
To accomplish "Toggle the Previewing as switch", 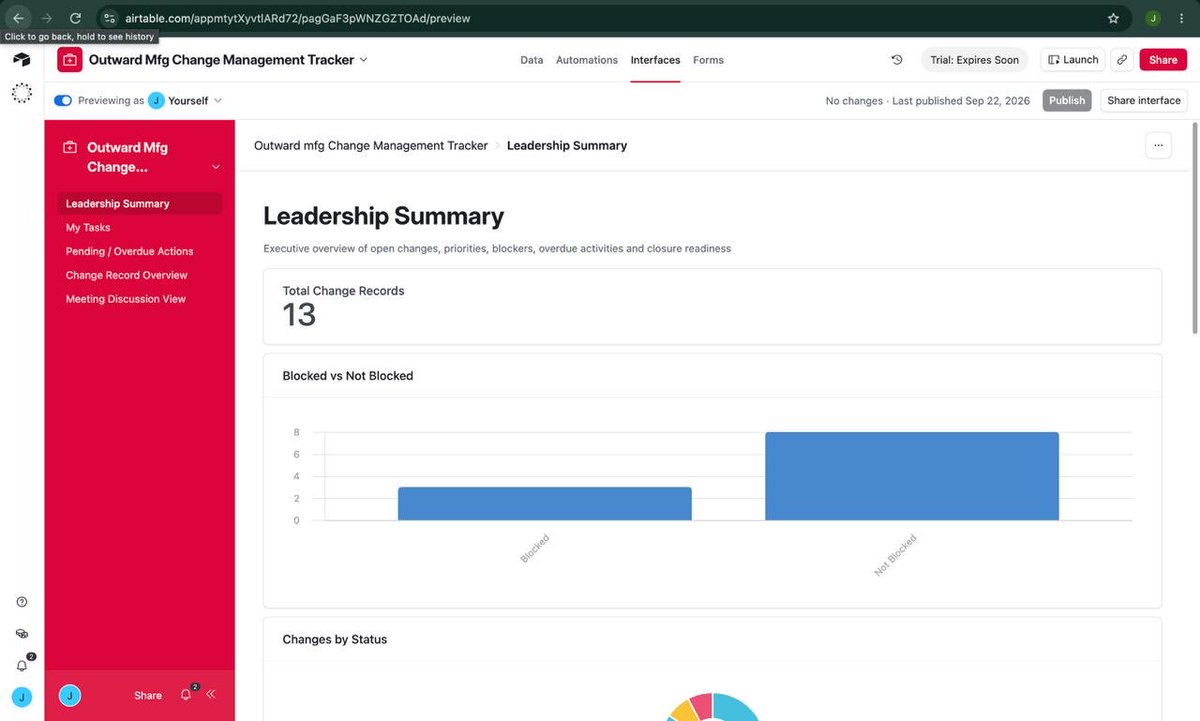I will (63, 100).
